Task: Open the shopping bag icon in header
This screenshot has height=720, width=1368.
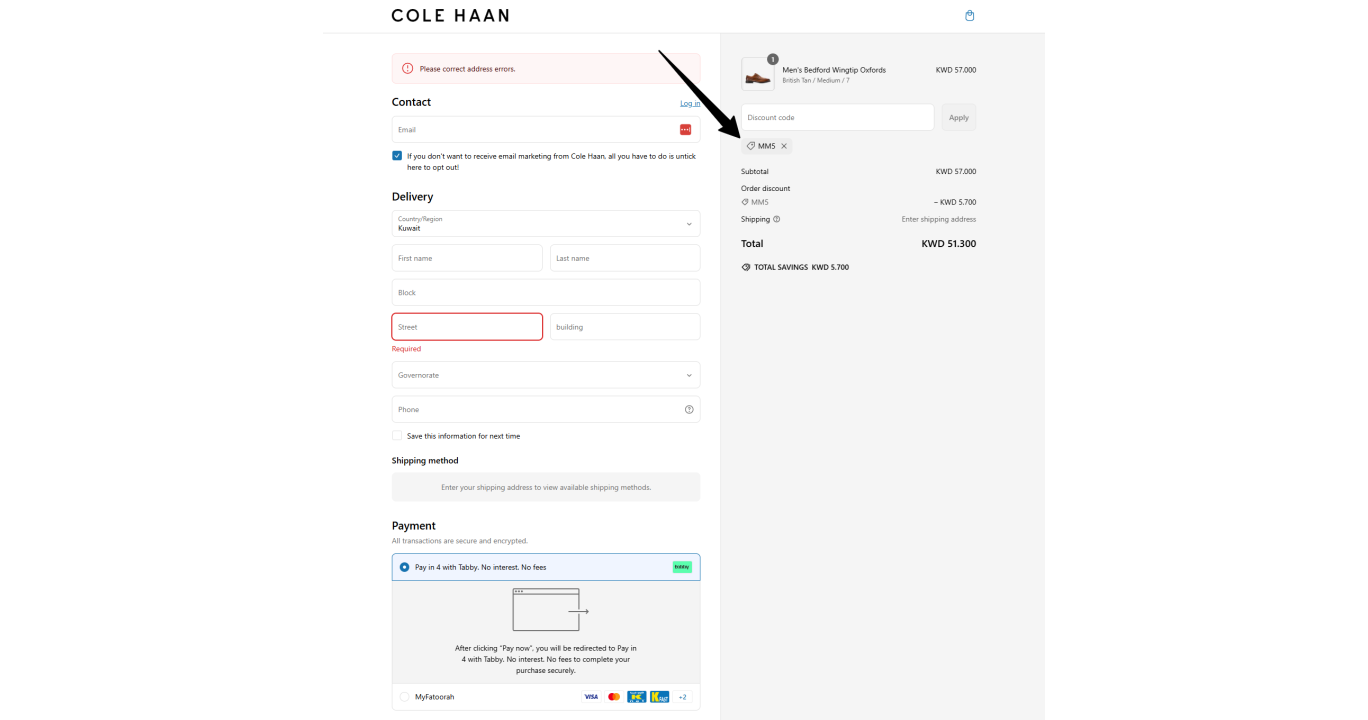Action: pyautogui.click(x=969, y=15)
